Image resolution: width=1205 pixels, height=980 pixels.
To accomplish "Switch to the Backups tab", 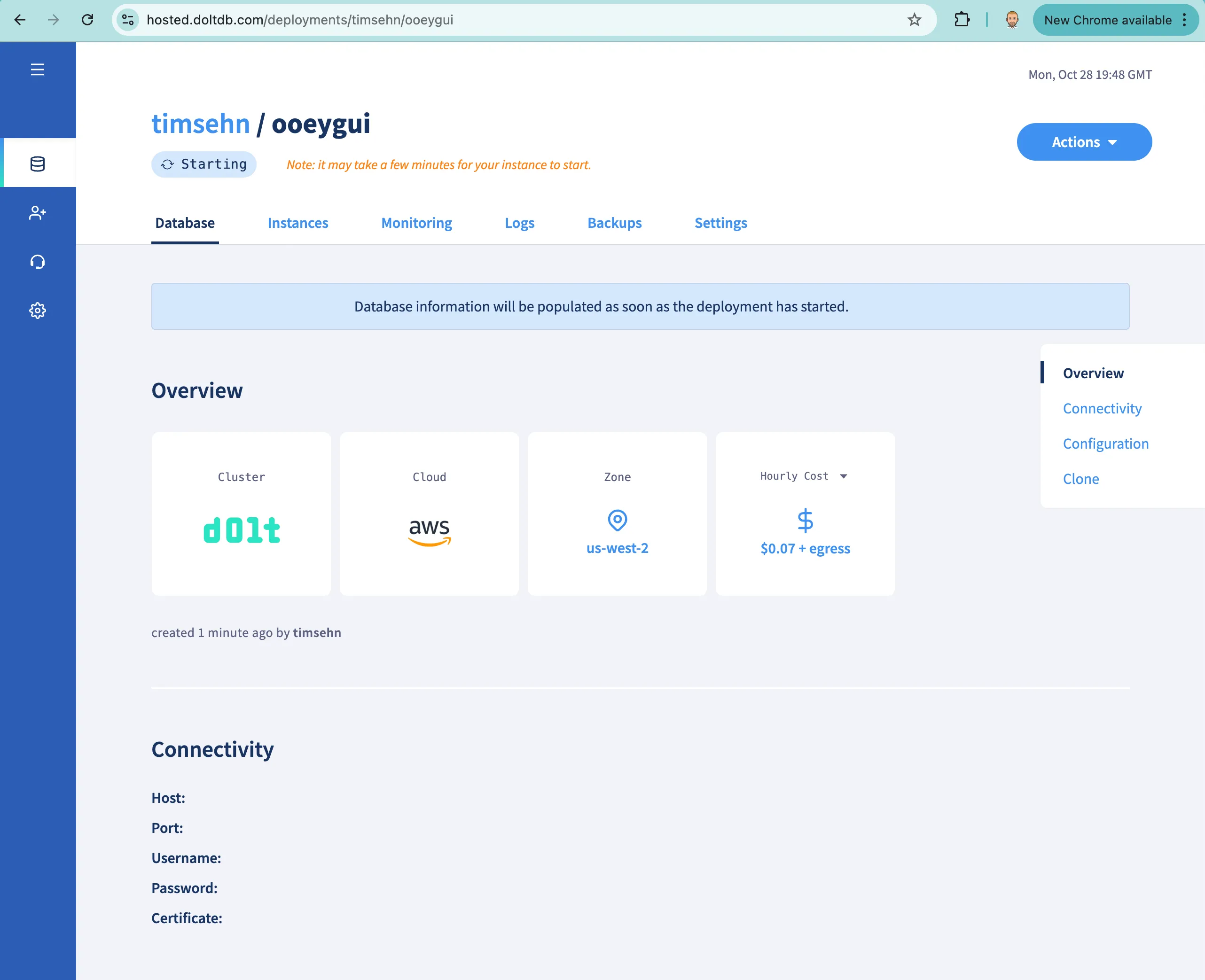I will point(614,223).
